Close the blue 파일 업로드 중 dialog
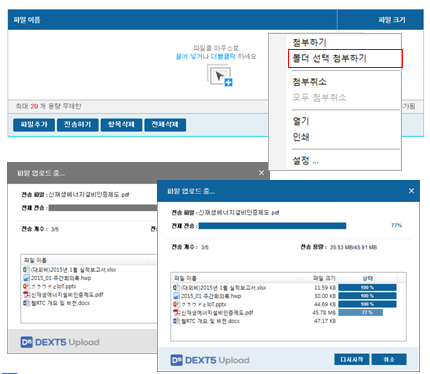430x374 pixels. coord(411,191)
